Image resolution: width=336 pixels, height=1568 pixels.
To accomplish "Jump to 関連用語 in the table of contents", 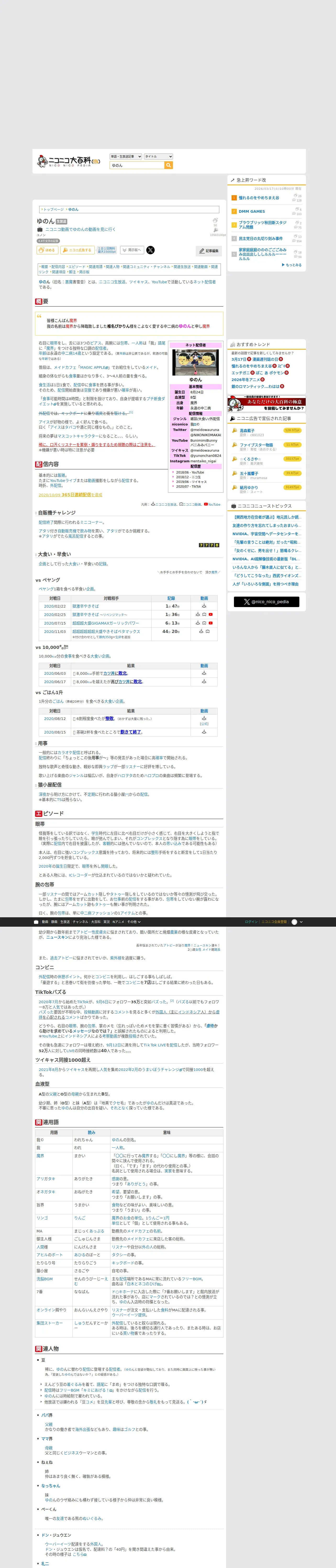I will [x=95, y=267].
